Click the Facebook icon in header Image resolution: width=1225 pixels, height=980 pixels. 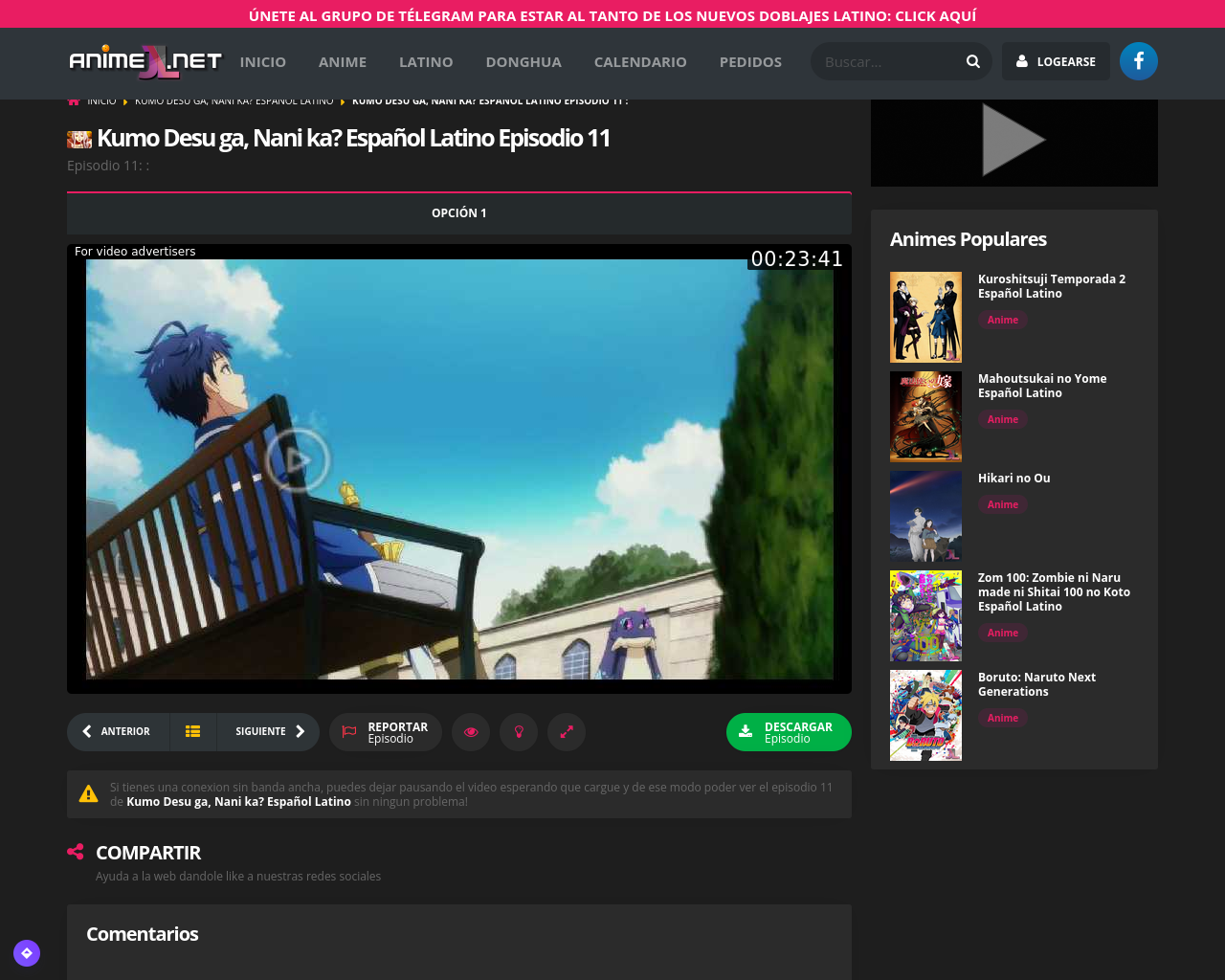click(1138, 61)
